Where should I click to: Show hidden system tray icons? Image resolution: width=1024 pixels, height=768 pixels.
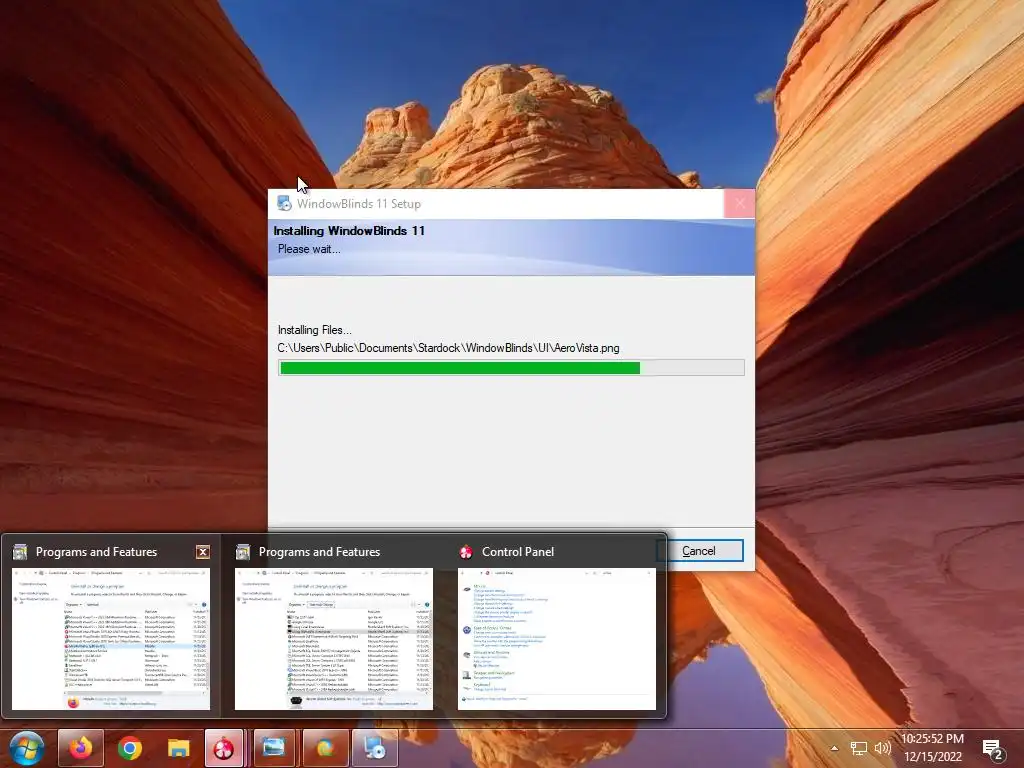[x=834, y=748]
